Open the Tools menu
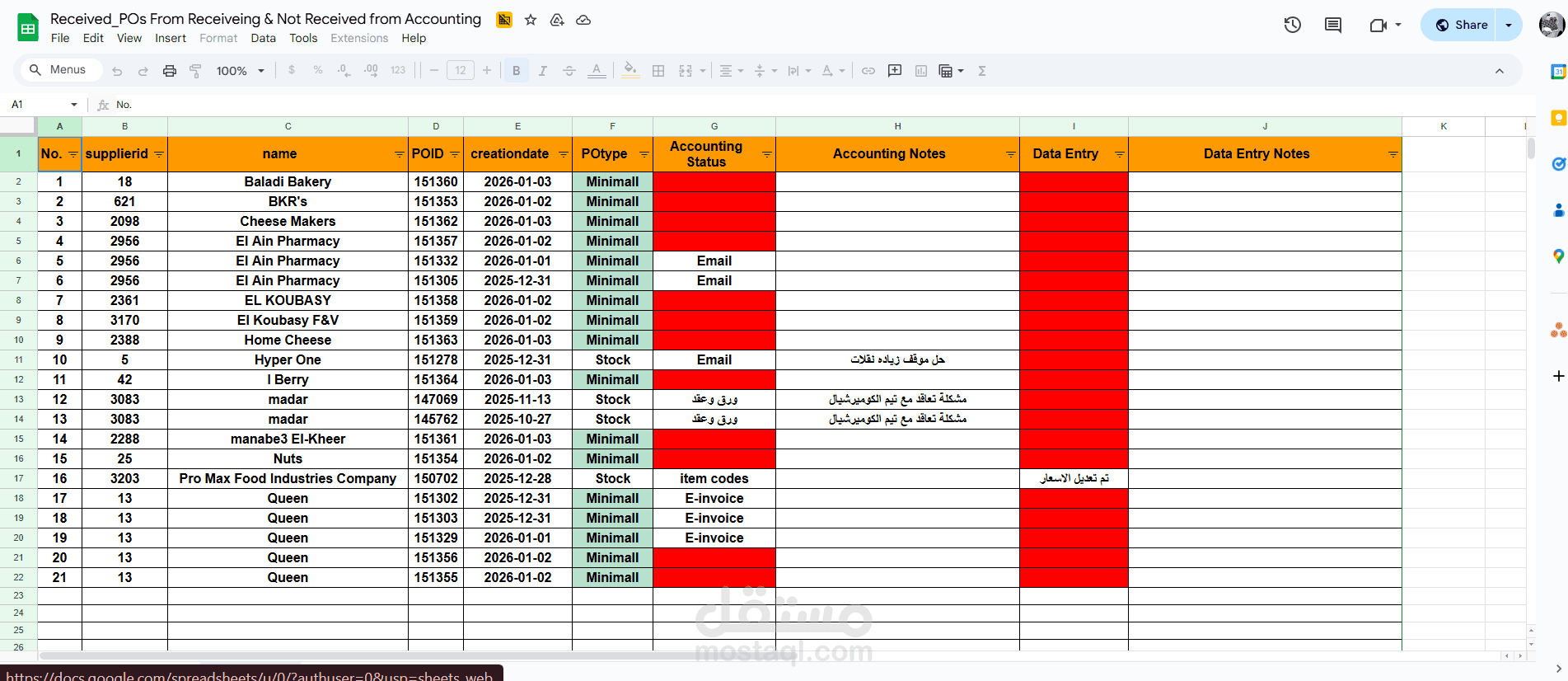 pyautogui.click(x=303, y=38)
